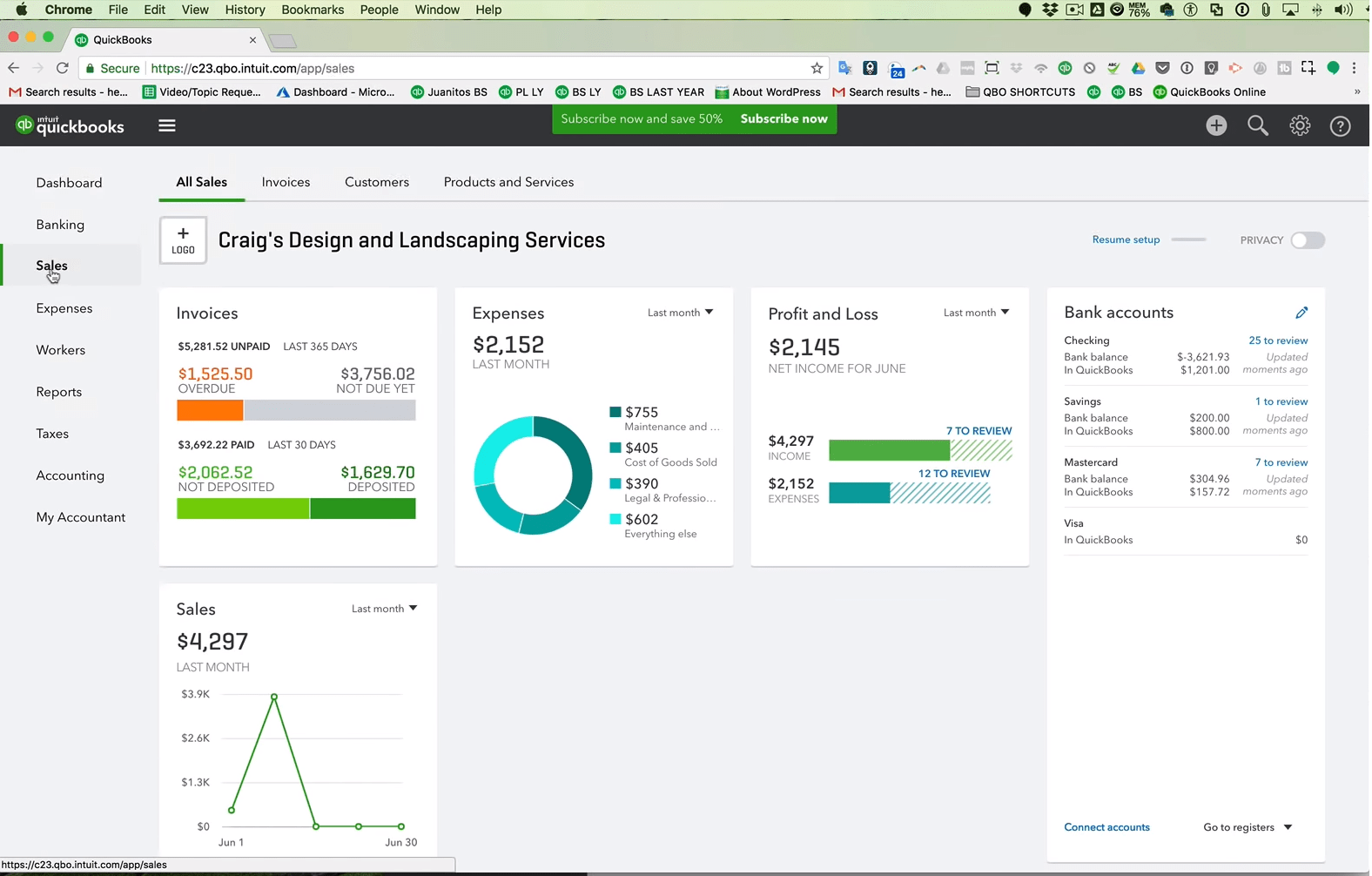Open the Juanitos BS bookmark

[x=448, y=91]
